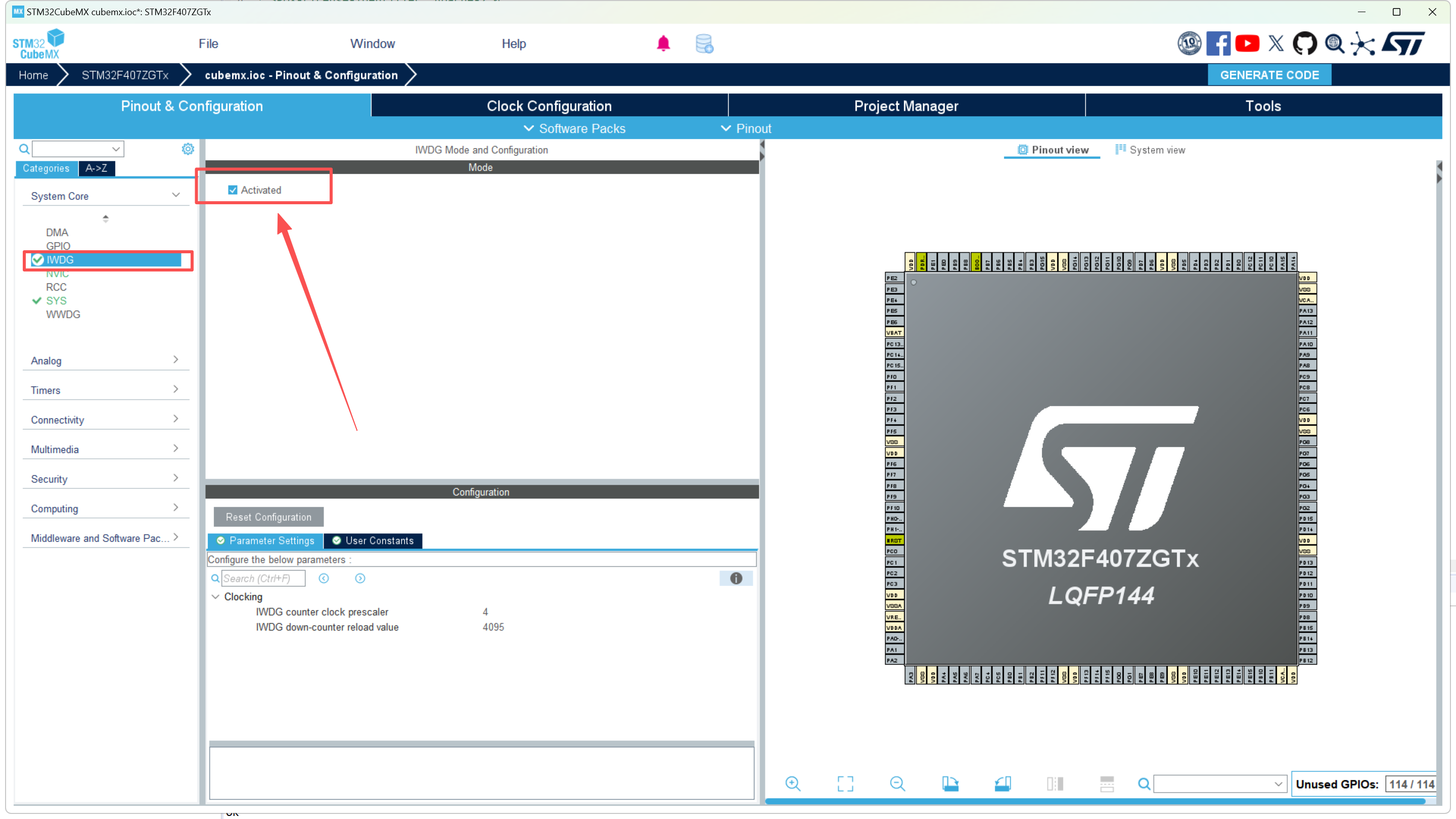Click the pin search magnifier icon

pyautogui.click(x=1144, y=784)
